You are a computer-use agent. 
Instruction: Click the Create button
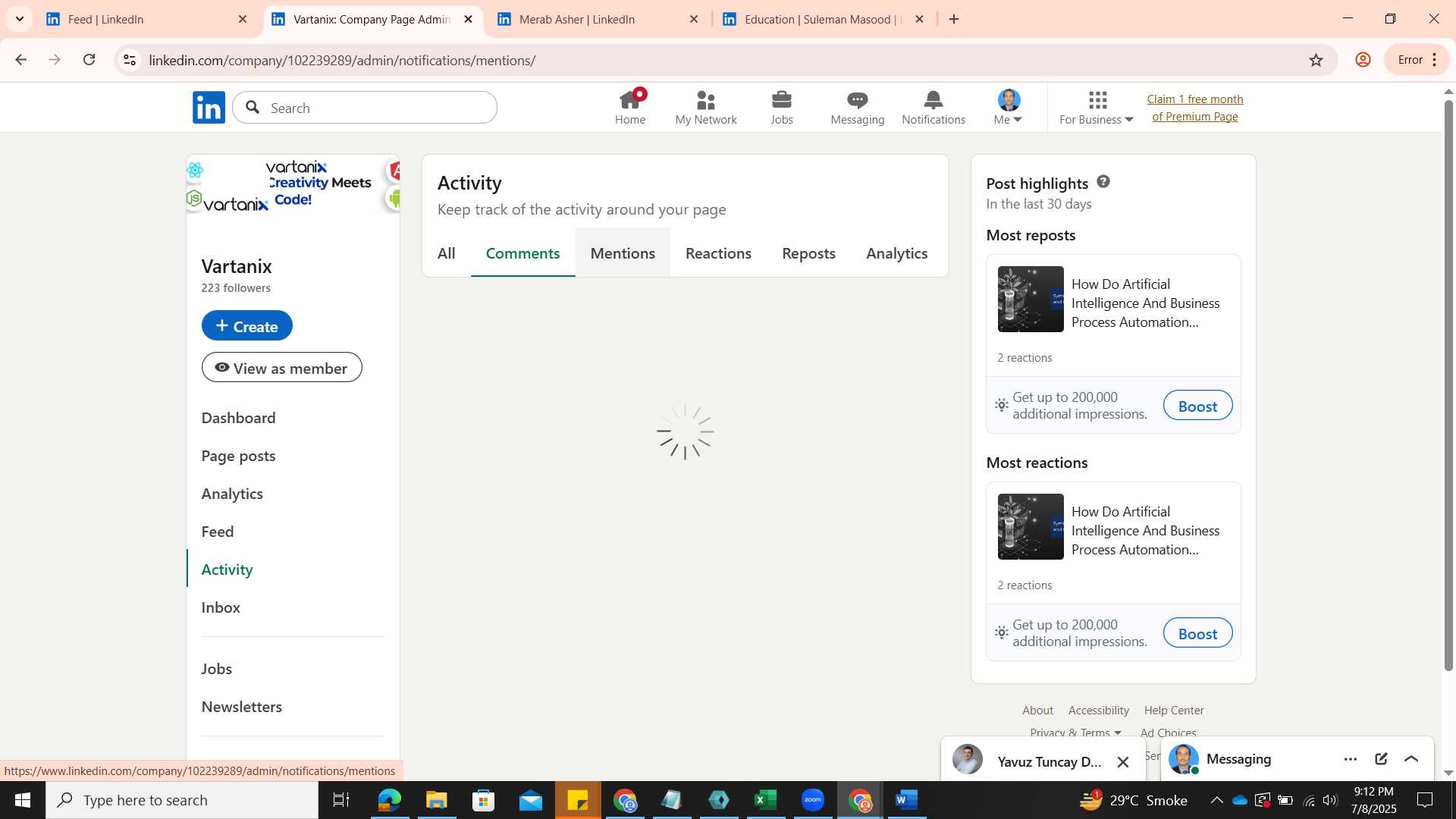(x=246, y=325)
